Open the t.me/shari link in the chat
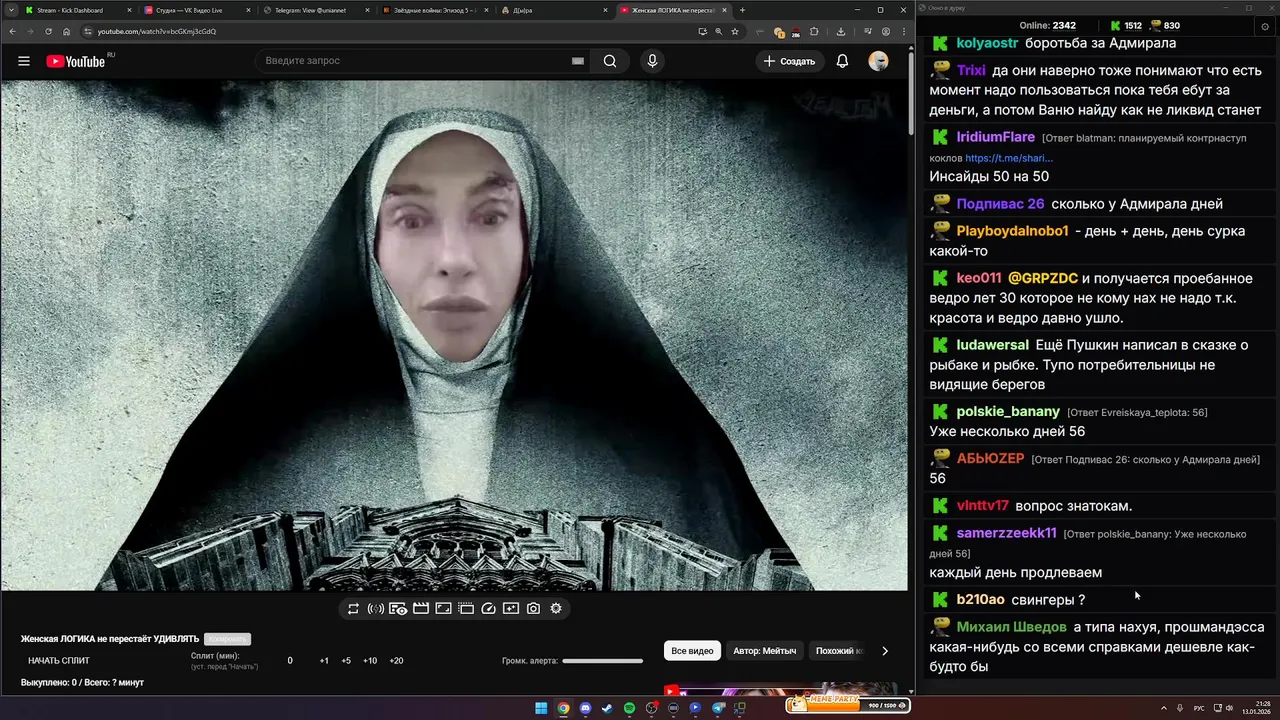Viewport: 1280px width, 720px height. point(1009,158)
